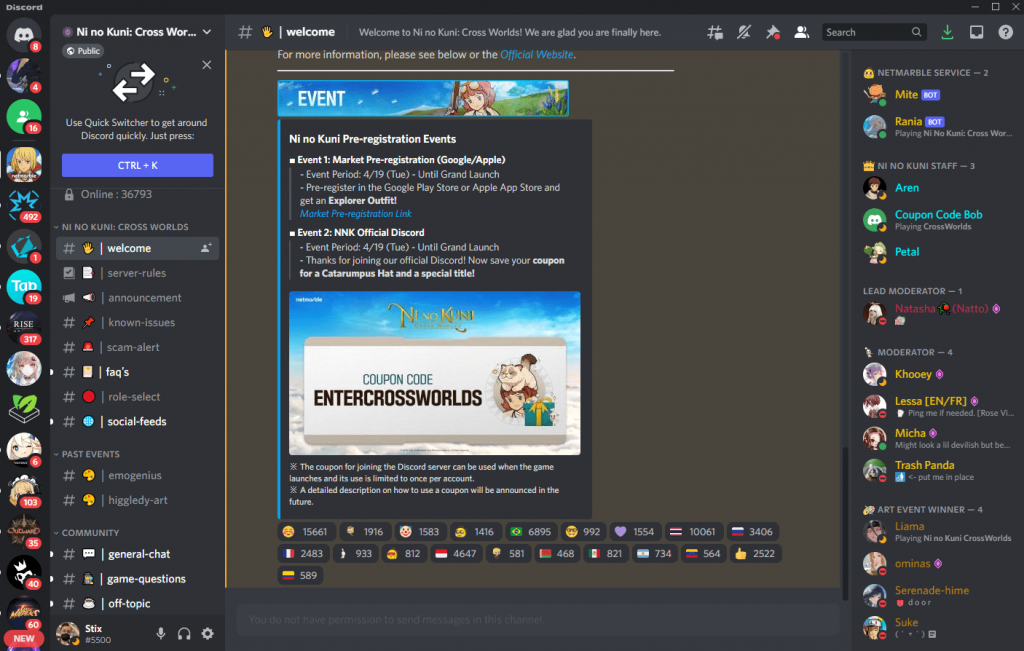Open Rania bot member profile
Image resolution: width=1024 pixels, height=651 pixels.
(937, 127)
